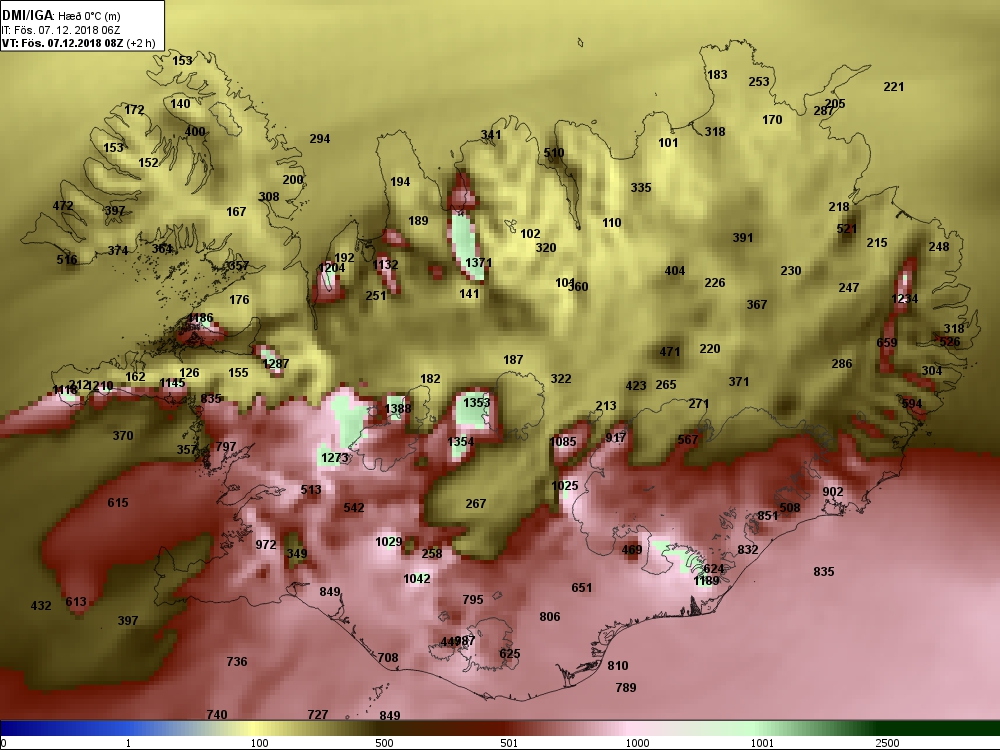This screenshot has width=1000, height=750.
Task: Click the map value 432 in the southwest sea
Action: click(41, 605)
